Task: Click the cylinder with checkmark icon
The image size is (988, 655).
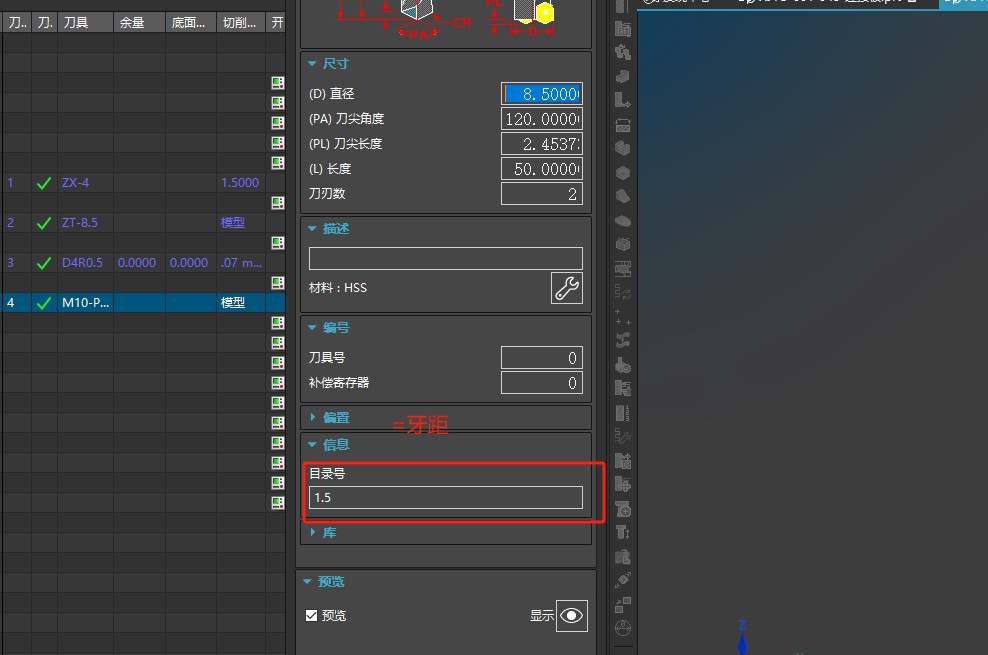Action: (623, 365)
